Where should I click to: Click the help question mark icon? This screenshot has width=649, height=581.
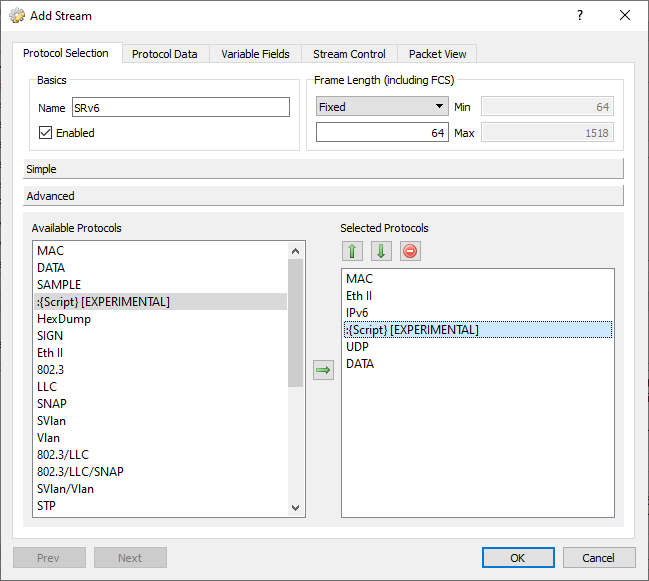click(x=580, y=16)
